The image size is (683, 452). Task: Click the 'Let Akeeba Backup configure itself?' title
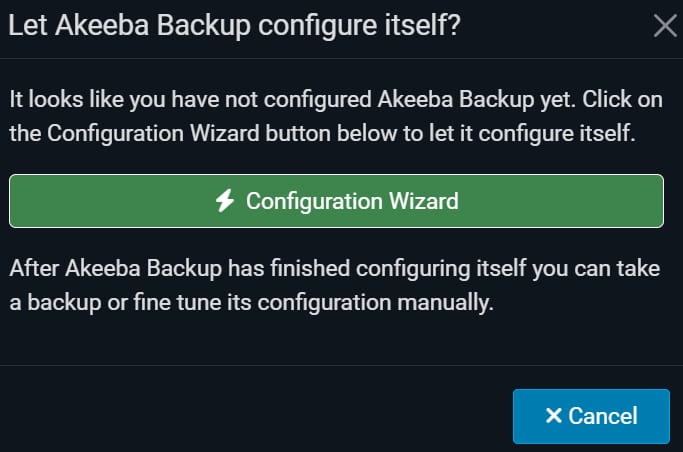point(234,25)
